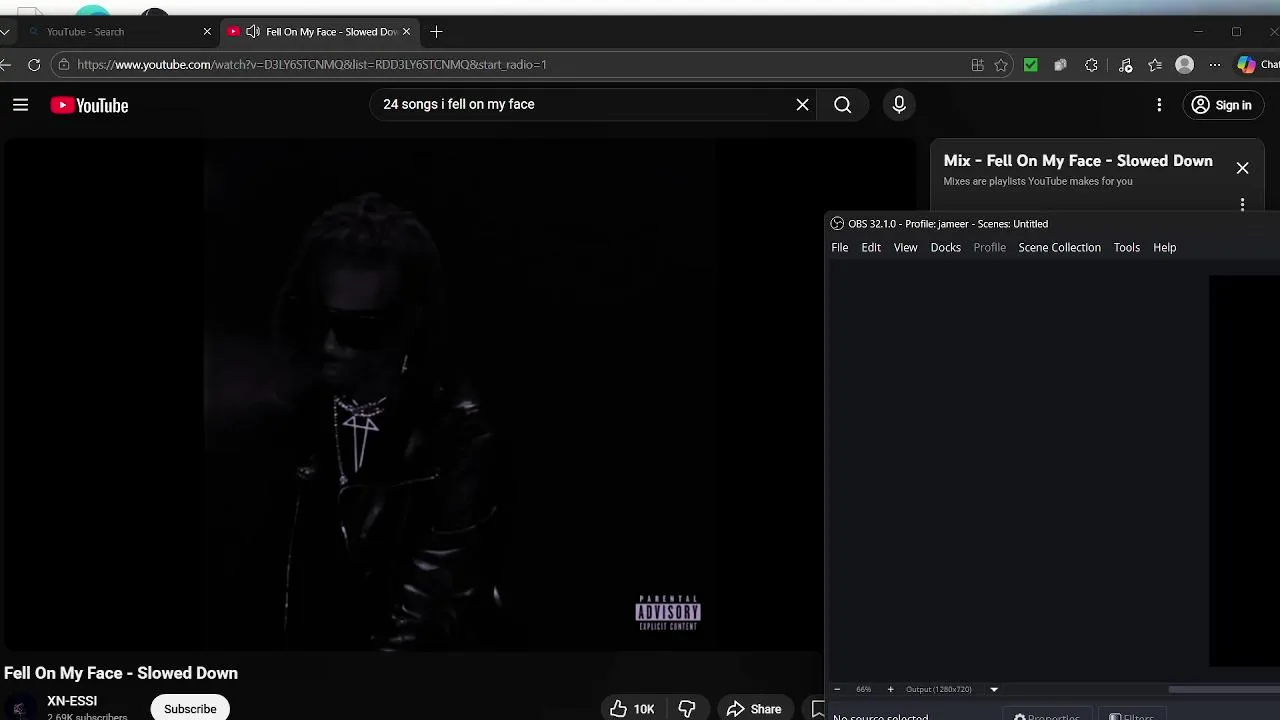Close the Mix playlist panel
The image size is (1280, 720).
coord(1242,168)
